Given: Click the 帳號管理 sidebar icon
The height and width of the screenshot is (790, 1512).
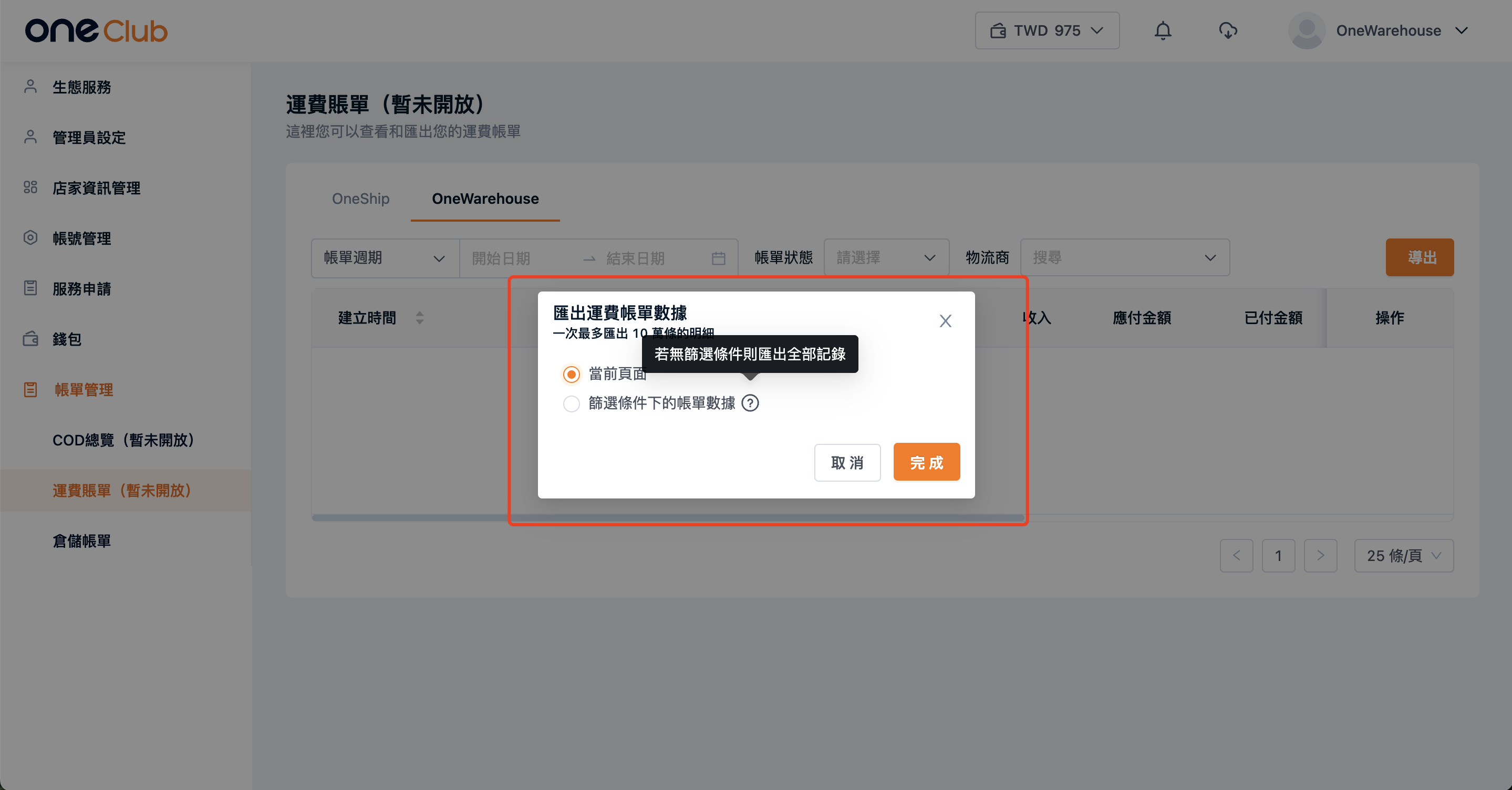Looking at the screenshot, I should pos(30,238).
